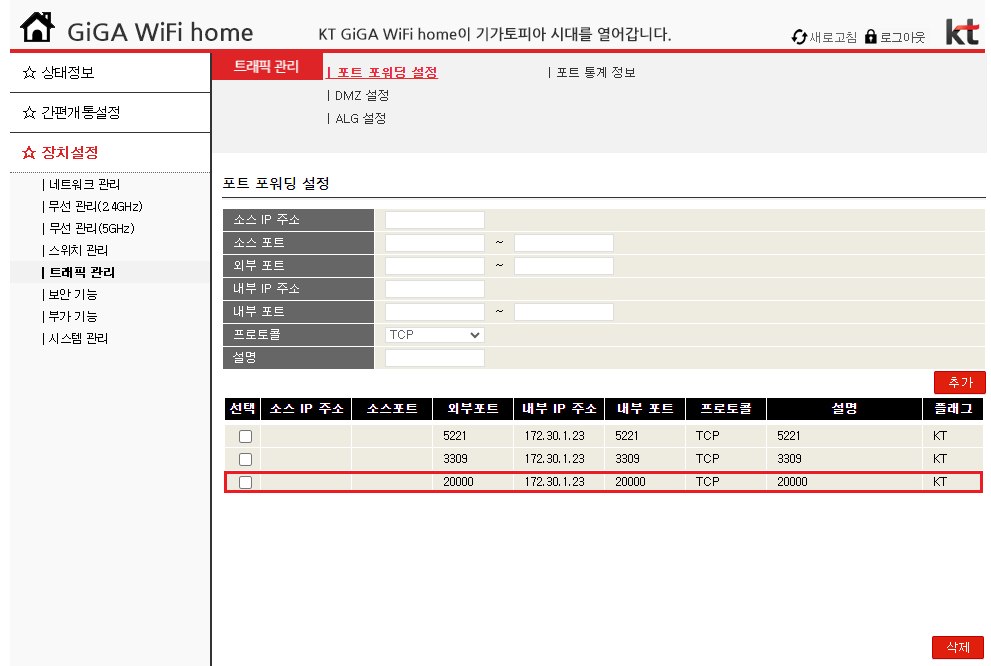Click the star icon beside 상태정보
Screen dimensions: 991x666
(x=29, y=73)
